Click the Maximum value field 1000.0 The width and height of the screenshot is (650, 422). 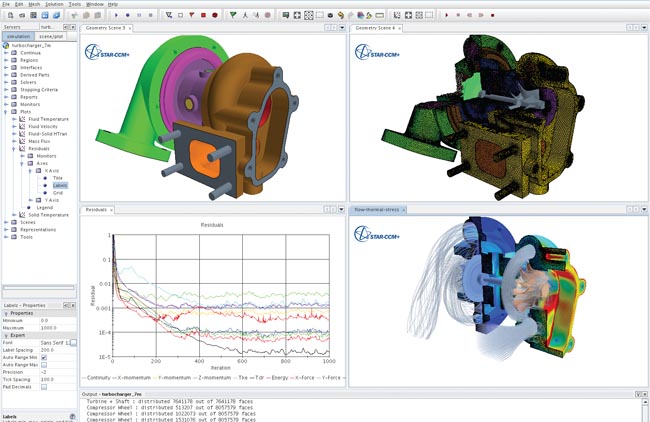pyautogui.click(x=58, y=328)
